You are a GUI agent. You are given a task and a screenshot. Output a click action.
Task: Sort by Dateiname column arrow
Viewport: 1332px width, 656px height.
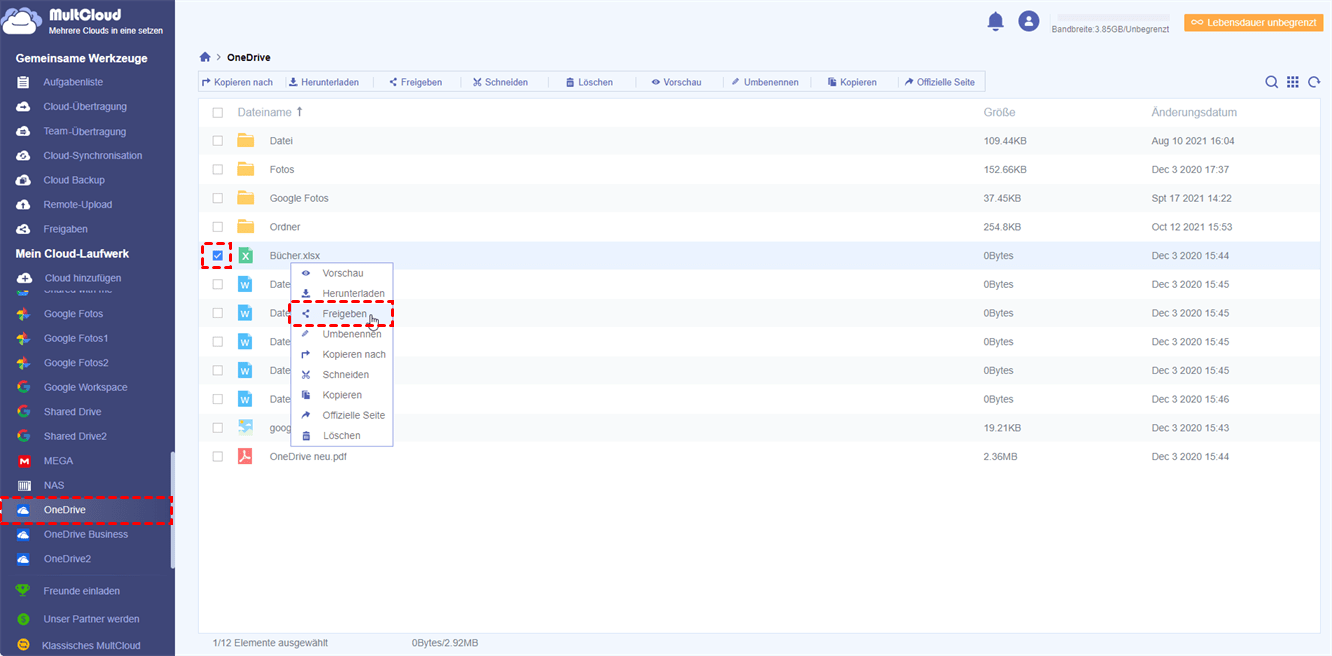[x=299, y=112]
